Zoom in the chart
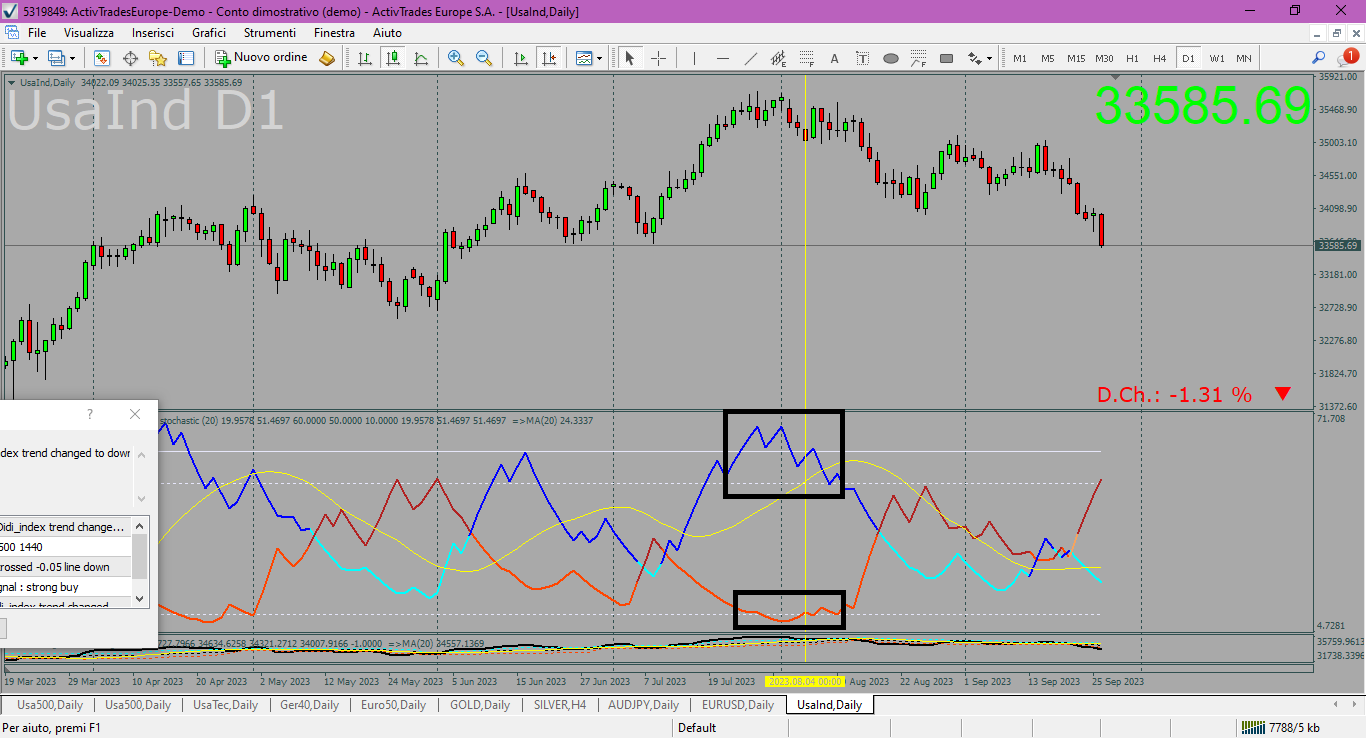The height and width of the screenshot is (738, 1366). [456, 58]
